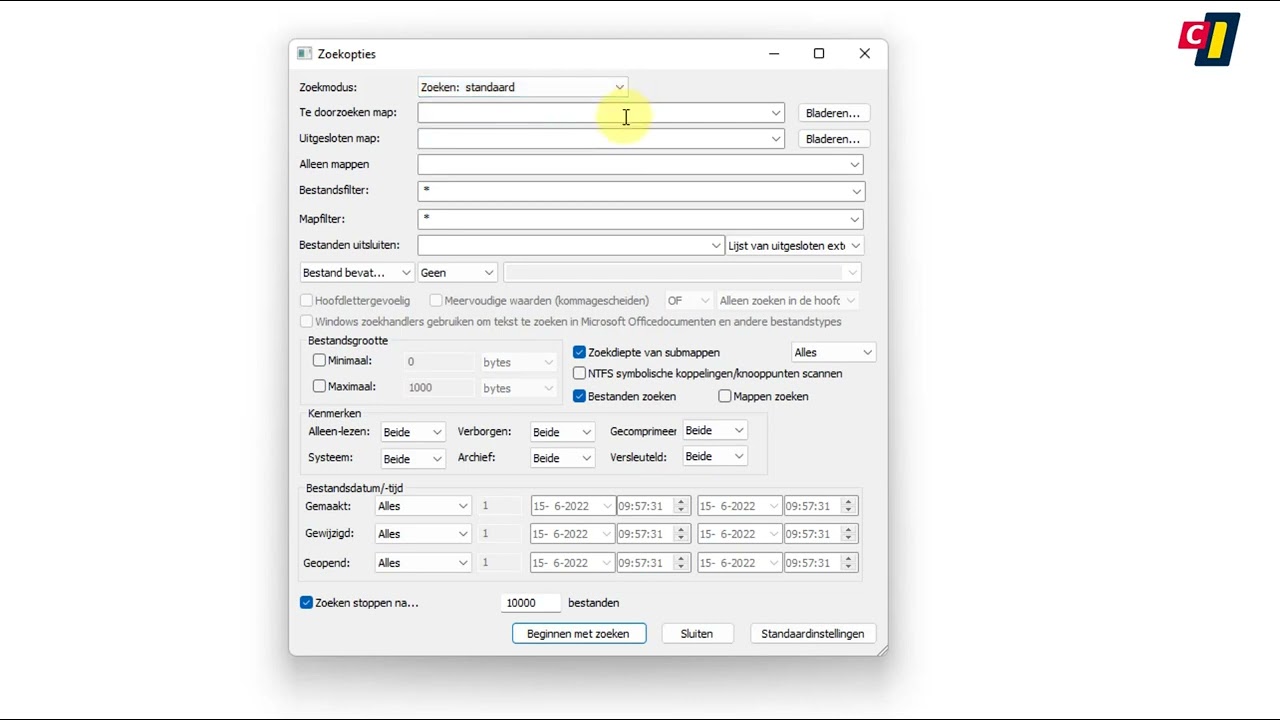Expand the Bestandsfilter dropdown list
This screenshot has height=720, width=1280.
tap(856, 190)
